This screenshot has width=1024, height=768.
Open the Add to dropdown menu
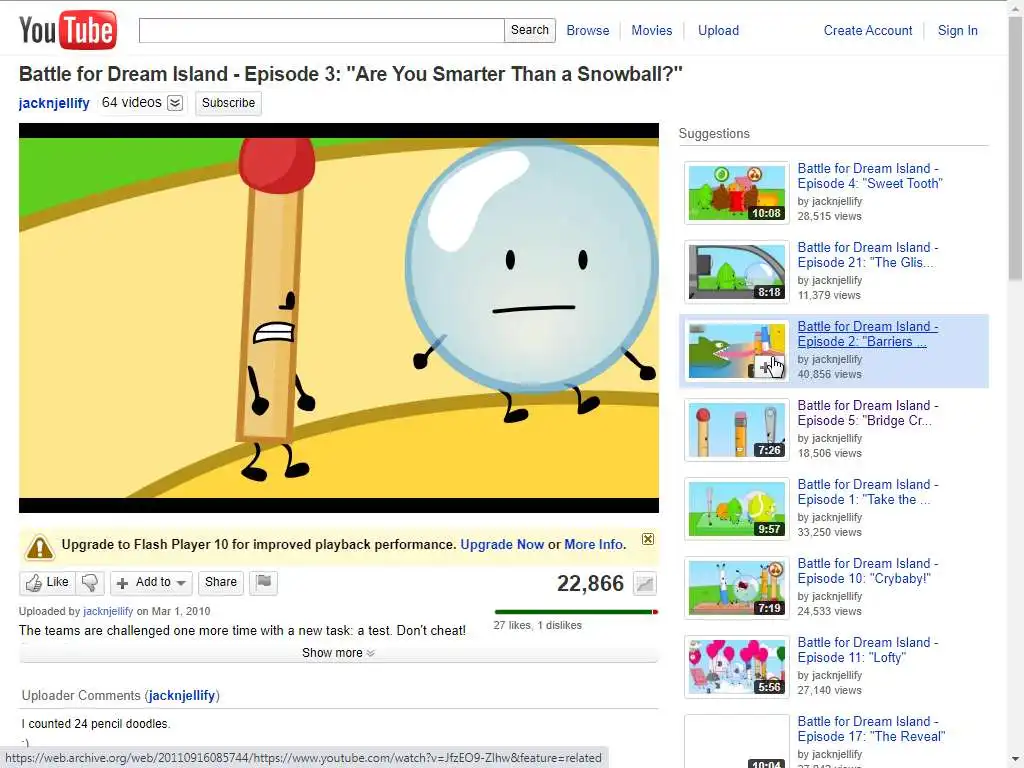[152, 583]
